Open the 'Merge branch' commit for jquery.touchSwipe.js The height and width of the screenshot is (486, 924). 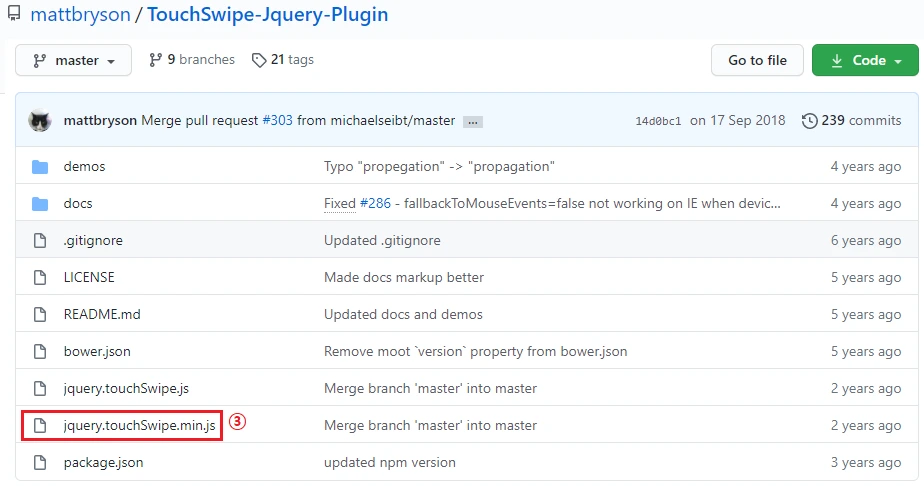pyautogui.click(x=430, y=389)
